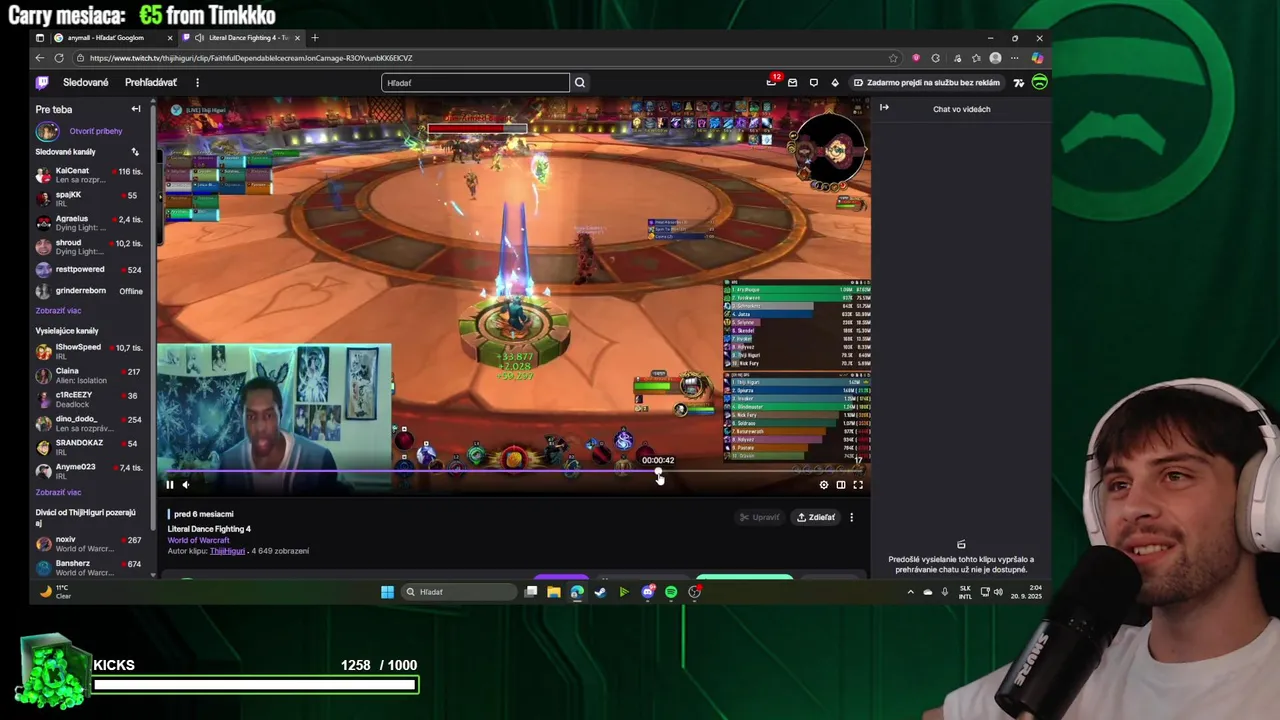Open Steam from the taskbar

point(600,592)
